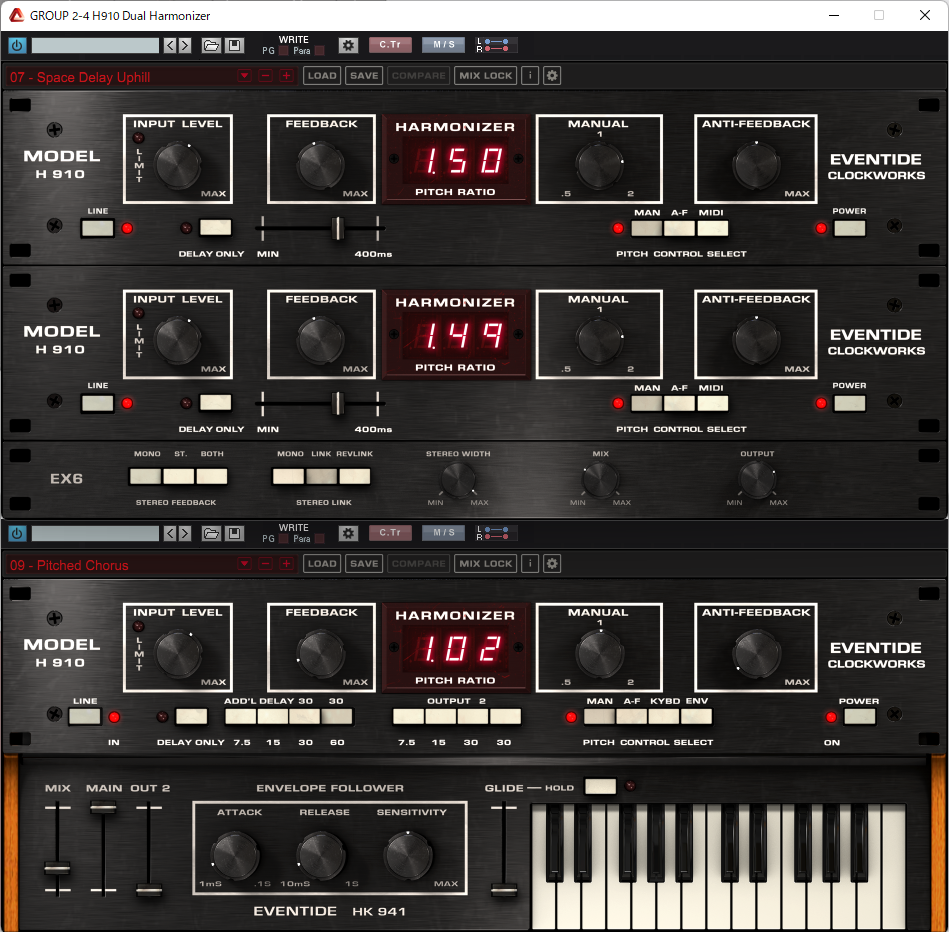Viewport: 949px width, 932px height.
Task: Open the gear icon in Pitched Chorus bar
Action: (552, 563)
